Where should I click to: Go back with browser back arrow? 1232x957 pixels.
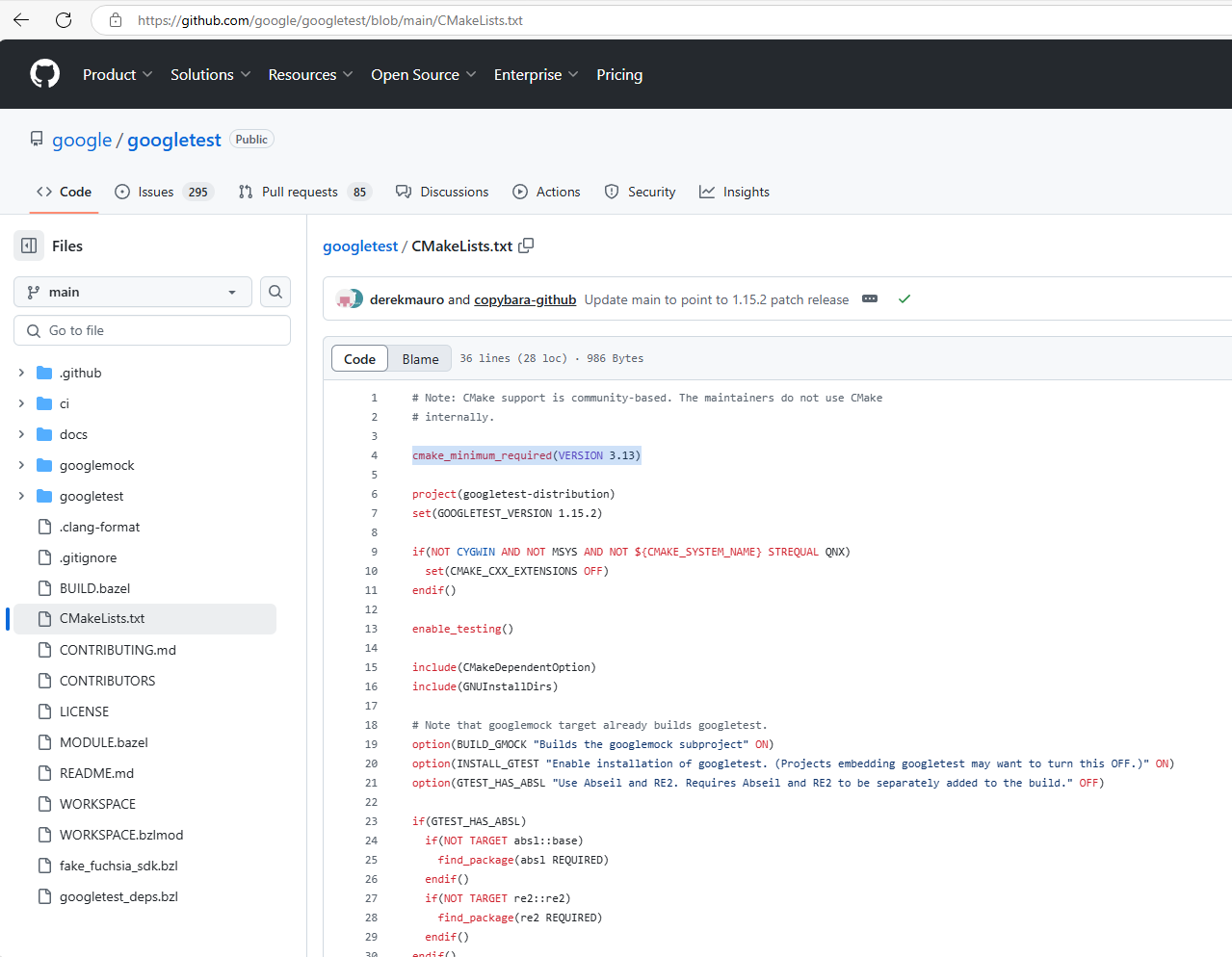tap(21, 20)
